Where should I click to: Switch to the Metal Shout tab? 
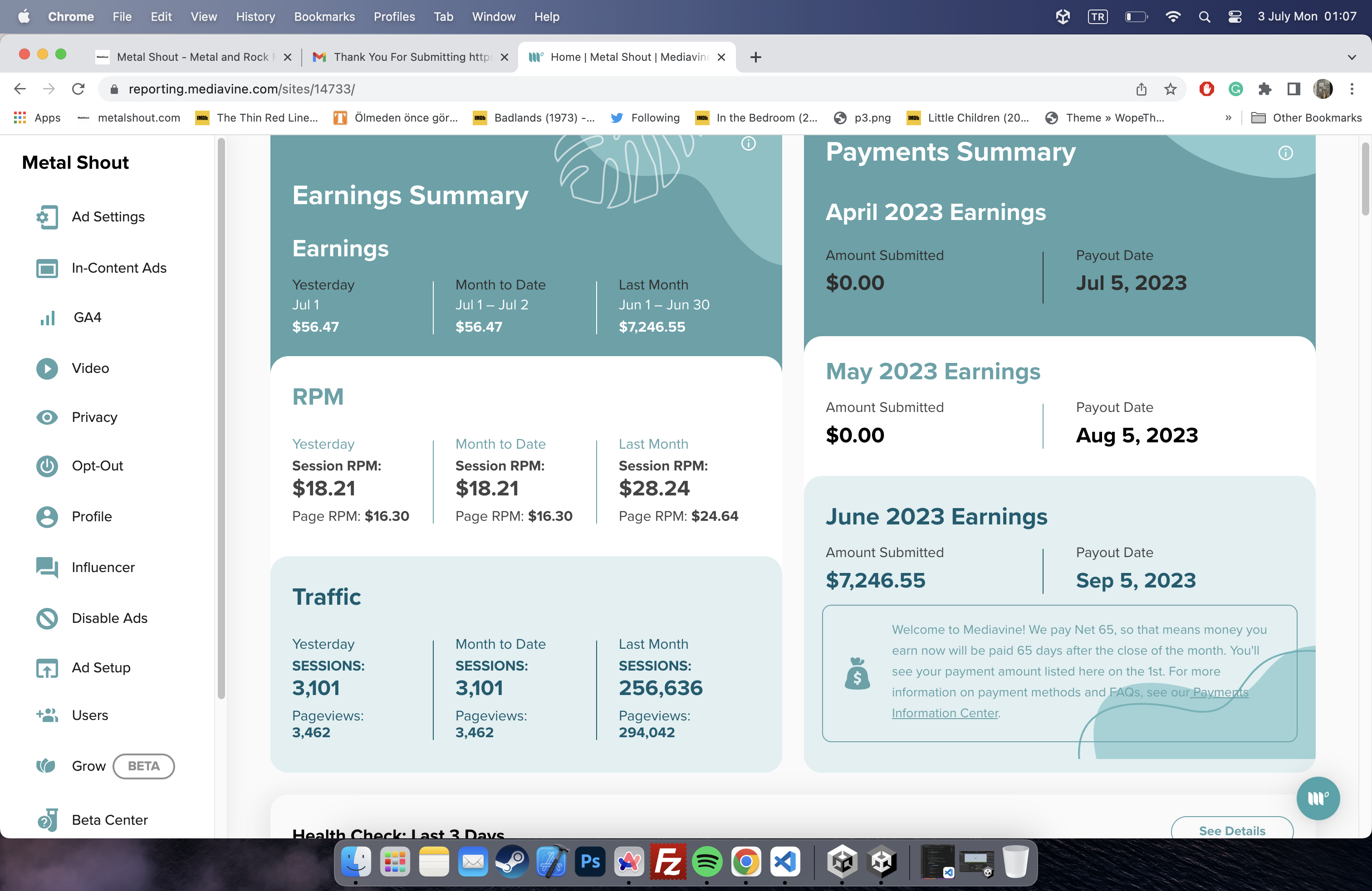click(194, 57)
